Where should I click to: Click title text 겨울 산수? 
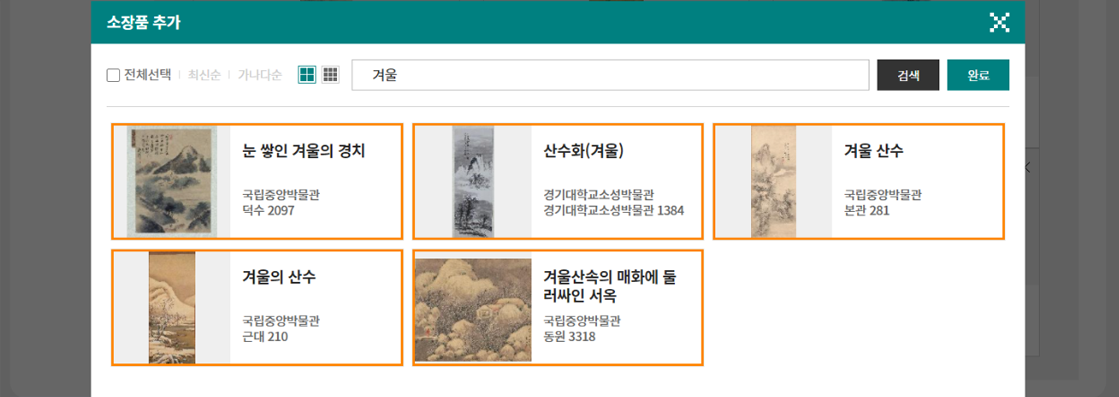tap(874, 151)
